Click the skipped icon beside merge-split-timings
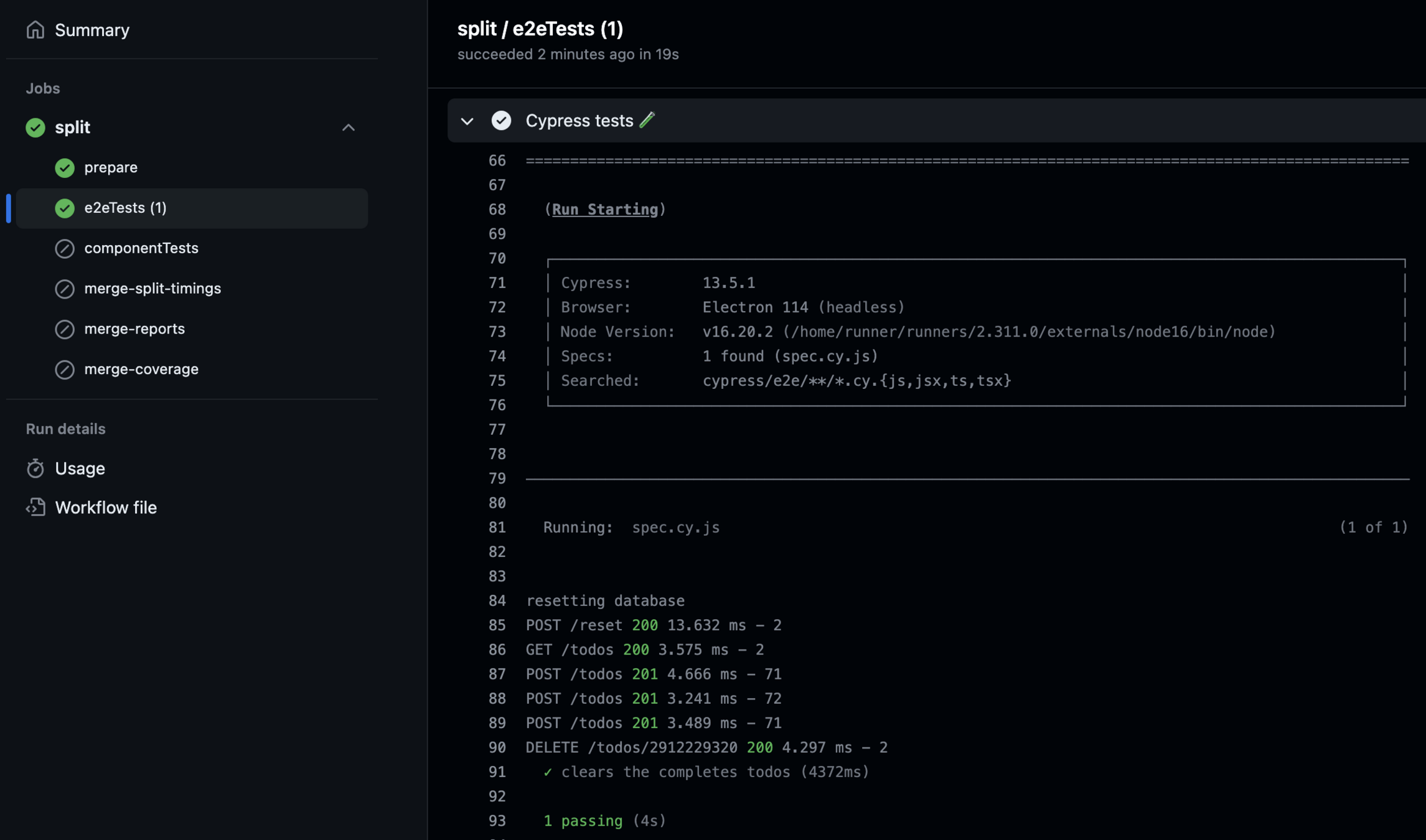Screen dimensions: 1426x840 (65, 289)
